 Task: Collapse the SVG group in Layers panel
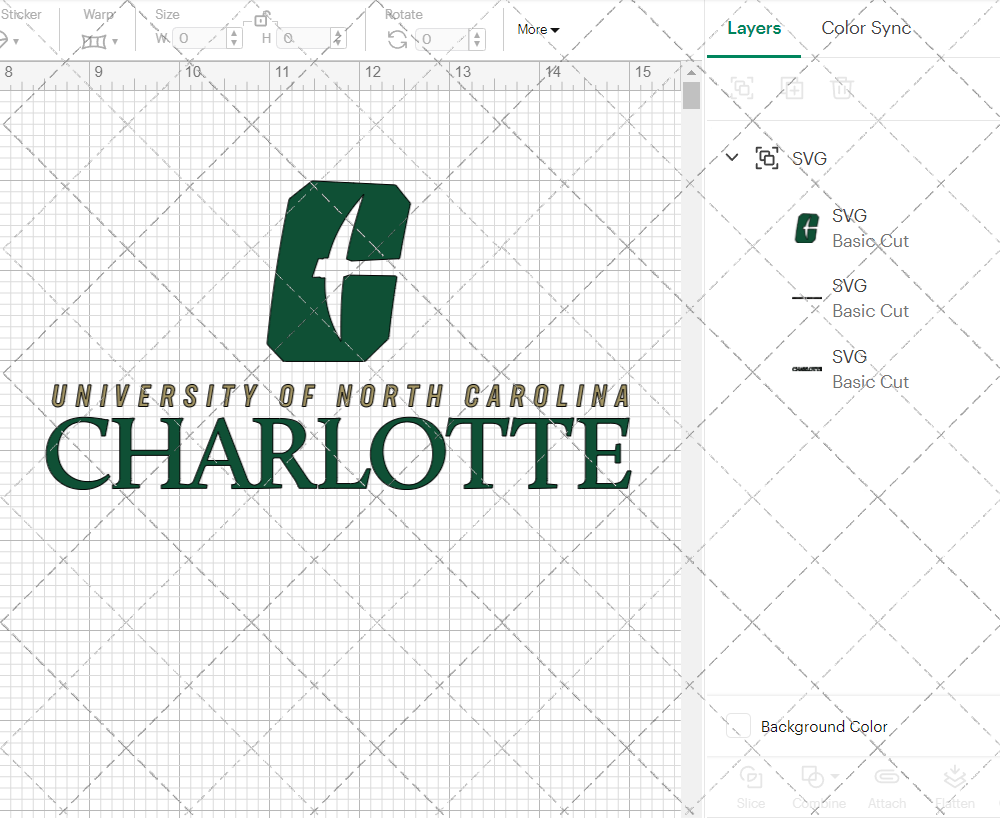731,158
